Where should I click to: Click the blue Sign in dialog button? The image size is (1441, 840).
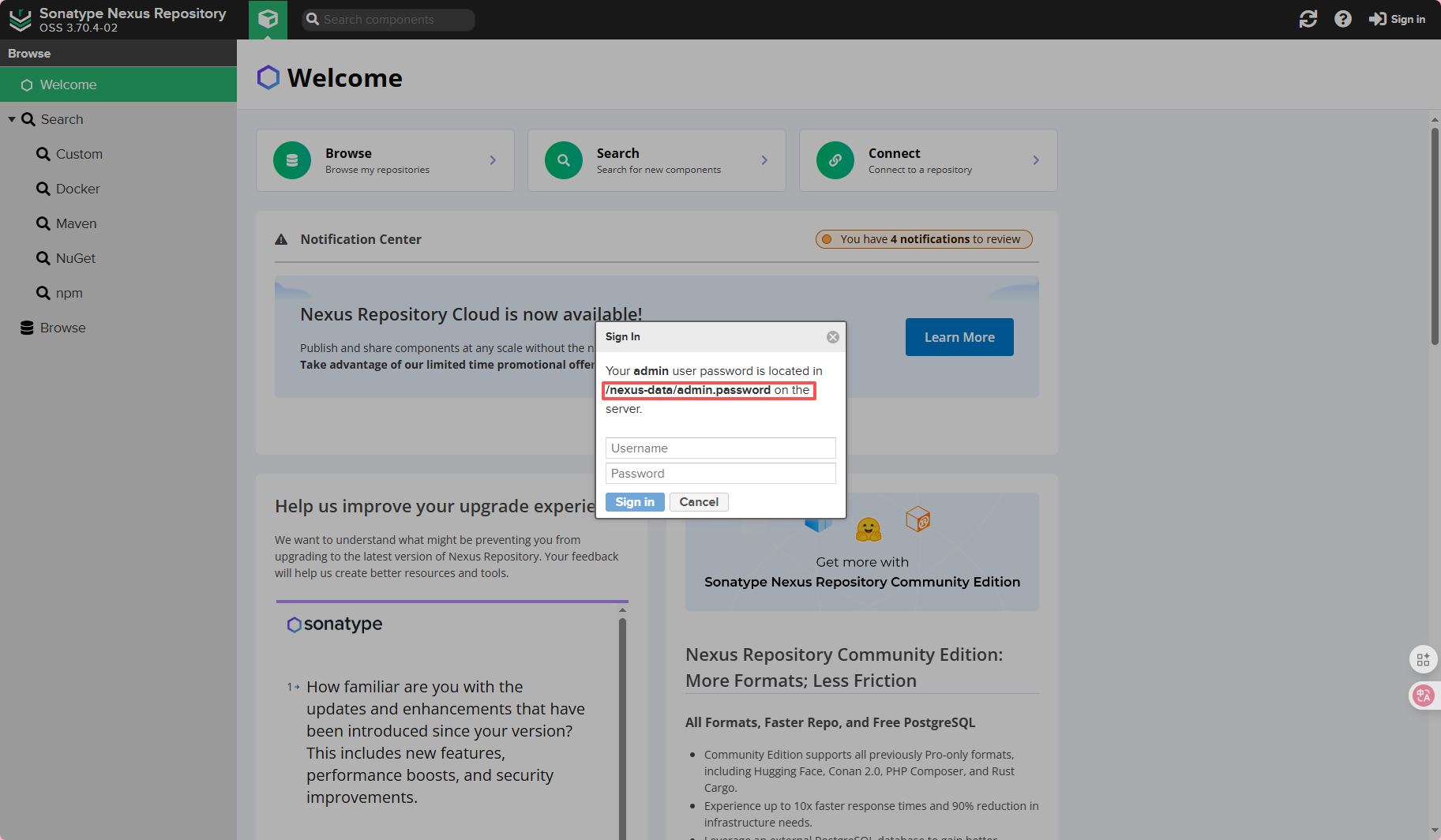pos(635,502)
